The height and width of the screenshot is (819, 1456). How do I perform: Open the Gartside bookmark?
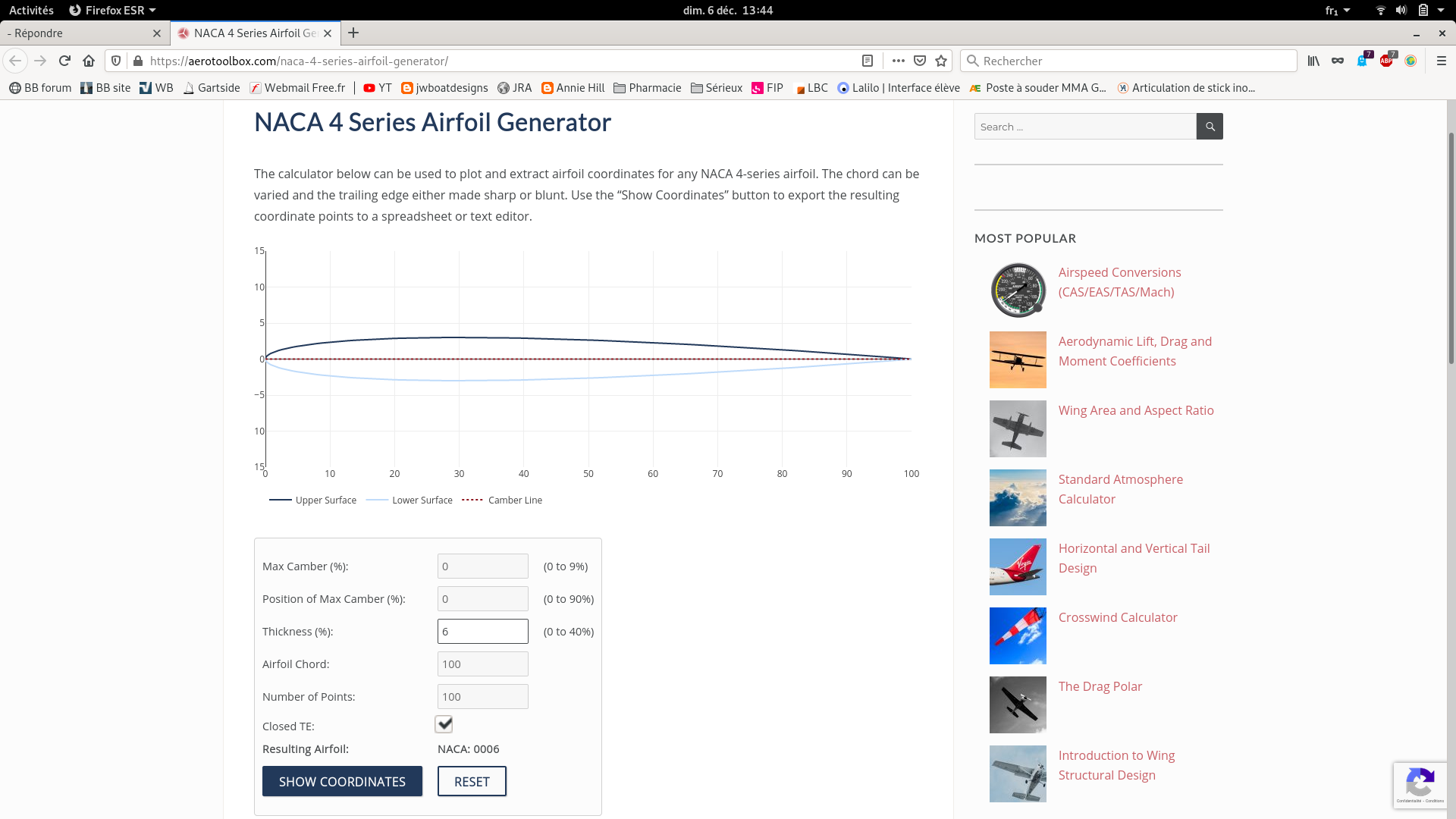(x=212, y=88)
